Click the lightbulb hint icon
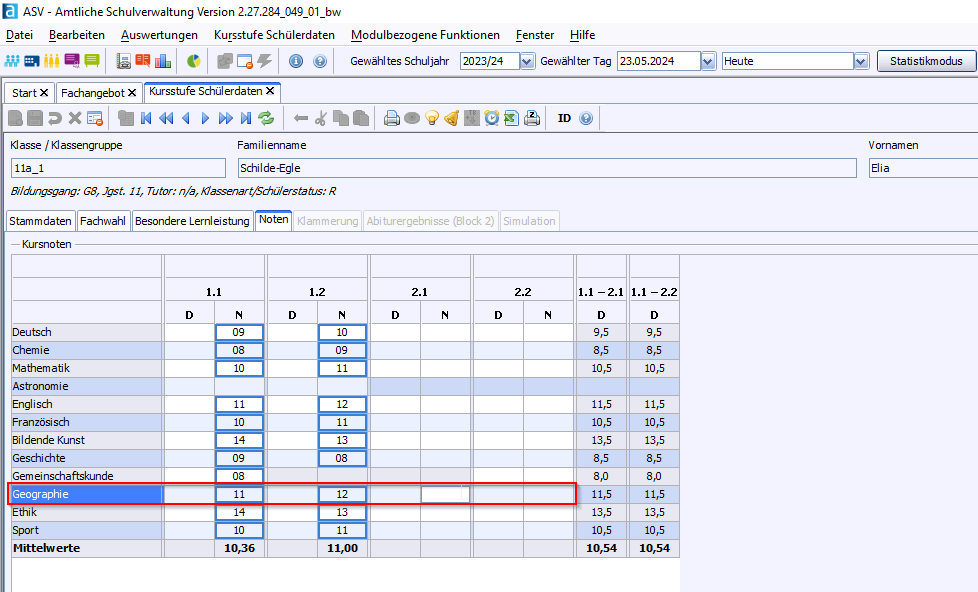 pos(432,118)
